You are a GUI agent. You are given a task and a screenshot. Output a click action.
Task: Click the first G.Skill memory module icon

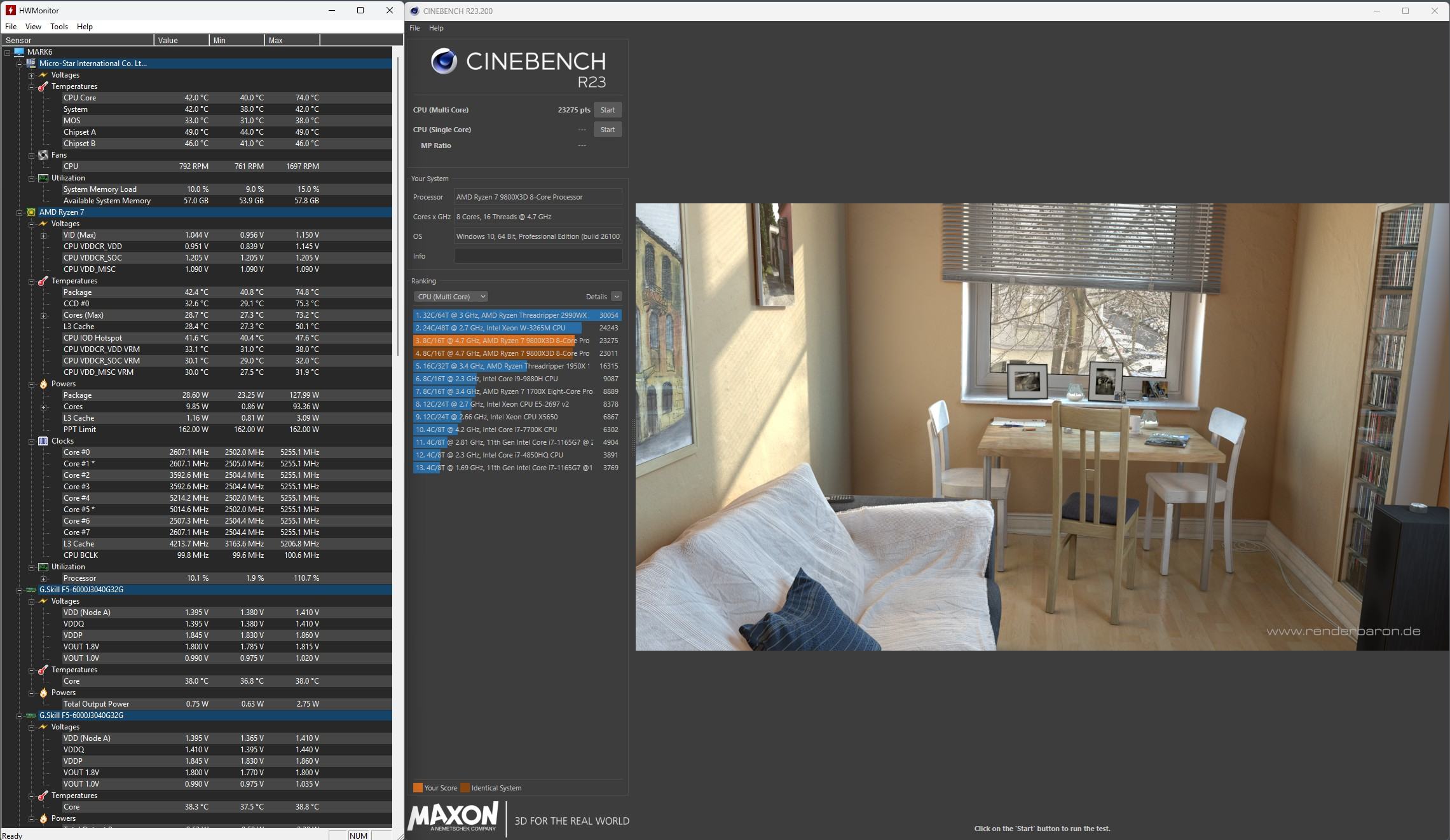31,590
